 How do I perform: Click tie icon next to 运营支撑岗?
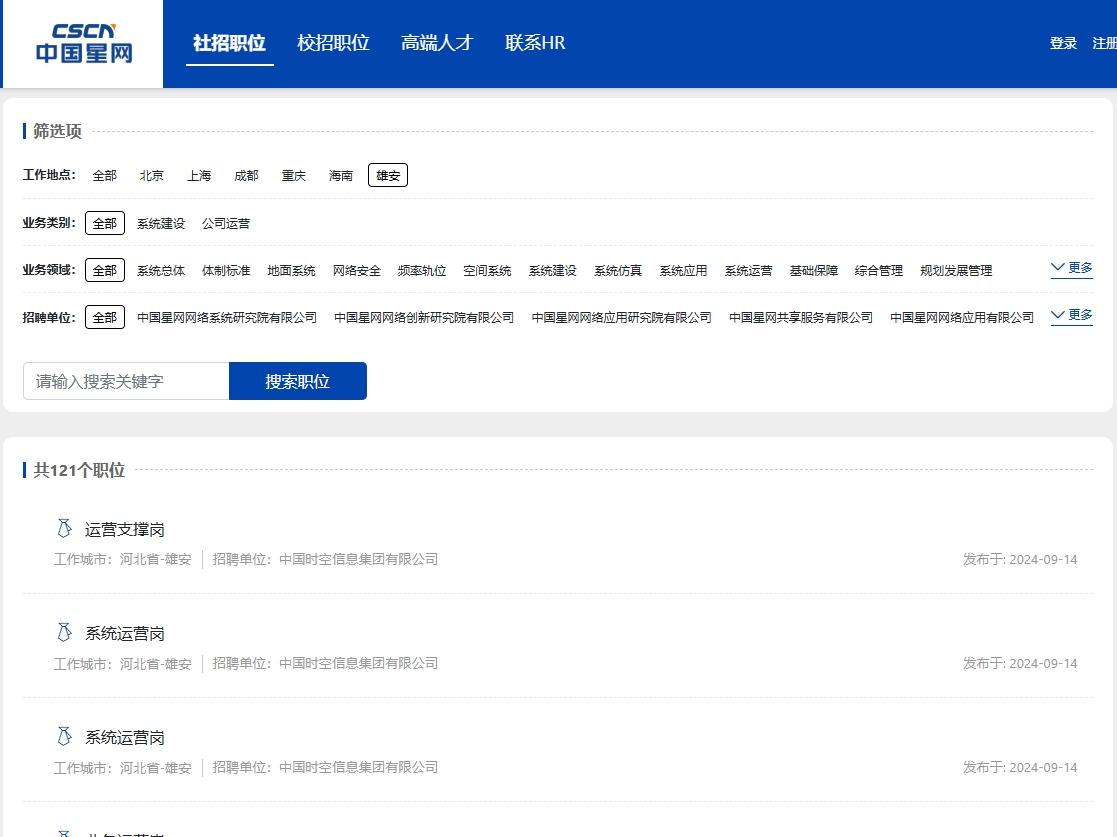tap(64, 529)
